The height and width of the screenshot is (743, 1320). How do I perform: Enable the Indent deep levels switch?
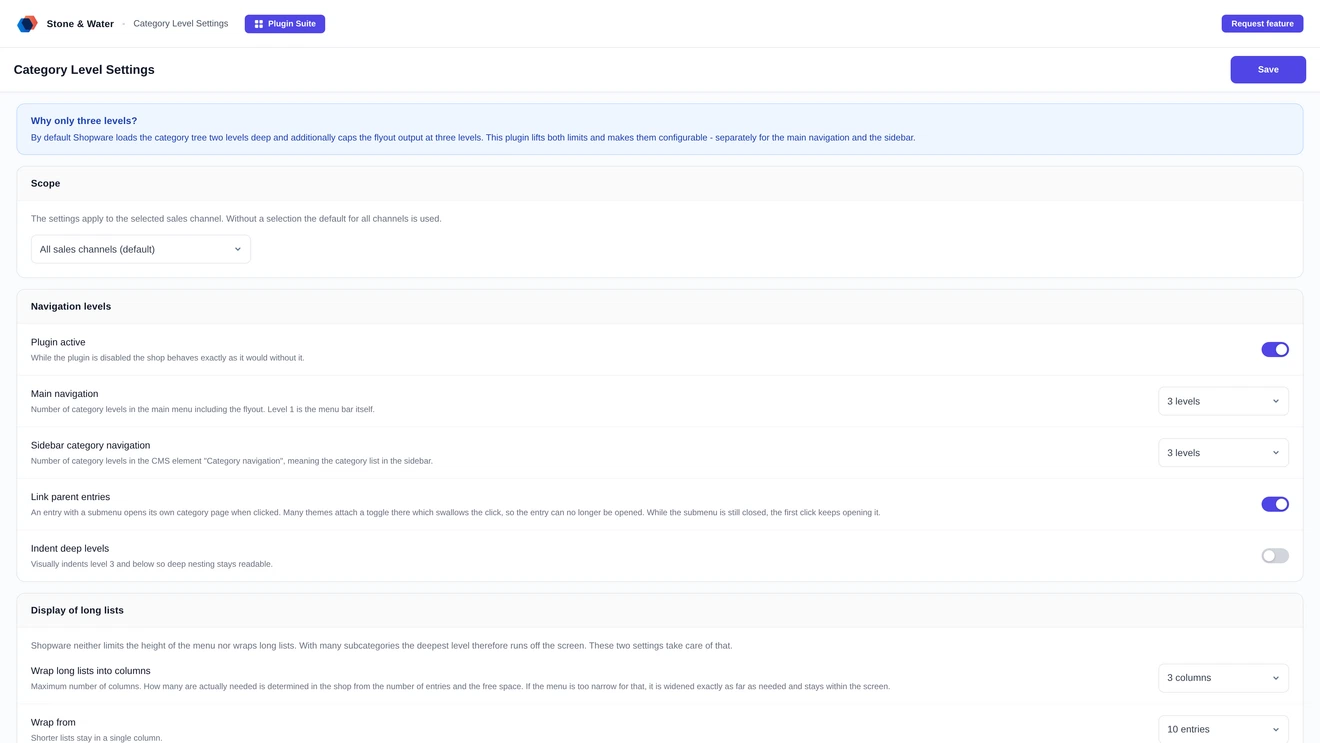[1275, 556]
